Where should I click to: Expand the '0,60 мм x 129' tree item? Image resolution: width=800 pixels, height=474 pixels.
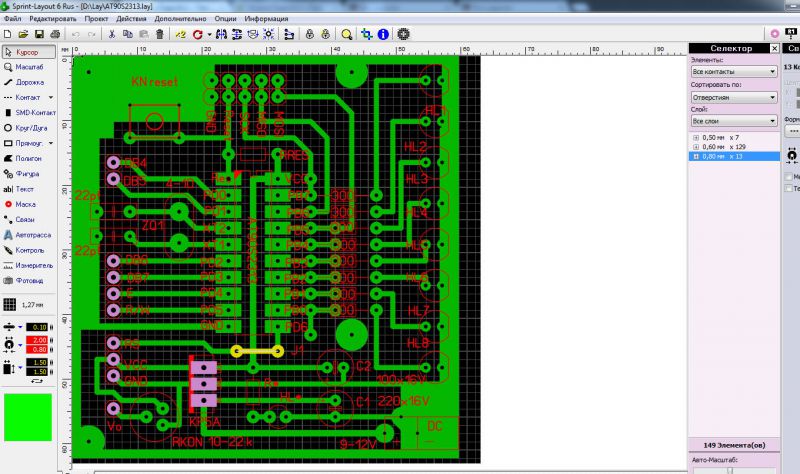(x=696, y=146)
